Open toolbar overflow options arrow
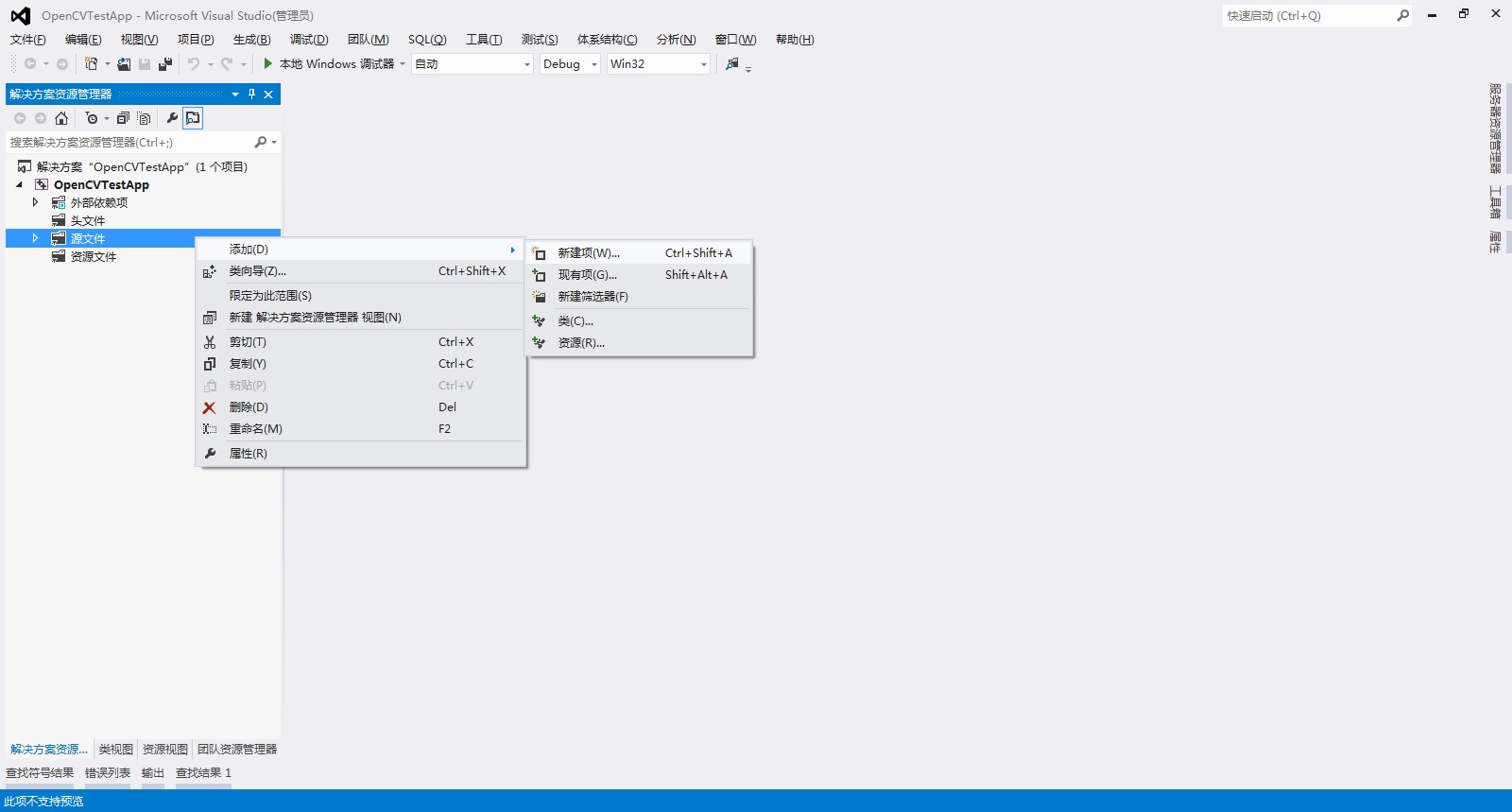 [x=748, y=69]
